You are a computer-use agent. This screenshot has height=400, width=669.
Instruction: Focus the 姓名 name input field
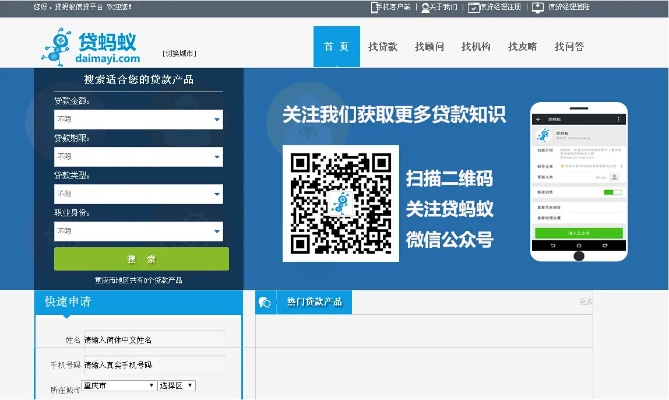[x=155, y=340]
